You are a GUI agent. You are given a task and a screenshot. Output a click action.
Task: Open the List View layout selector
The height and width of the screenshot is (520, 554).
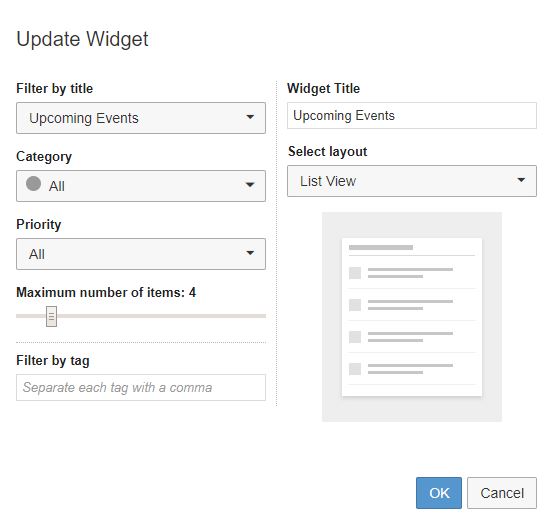(412, 181)
